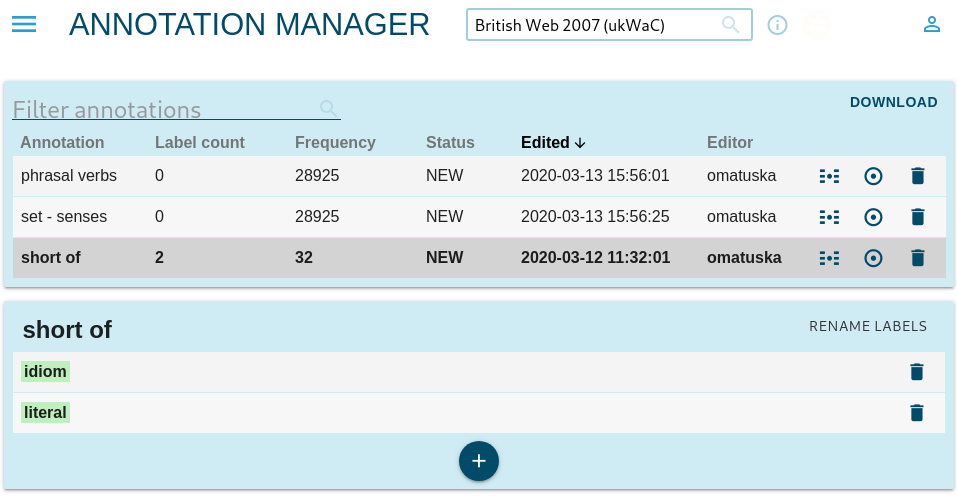Focus the Filter annotations field
The height and width of the screenshot is (497, 957).
[x=165, y=109]
